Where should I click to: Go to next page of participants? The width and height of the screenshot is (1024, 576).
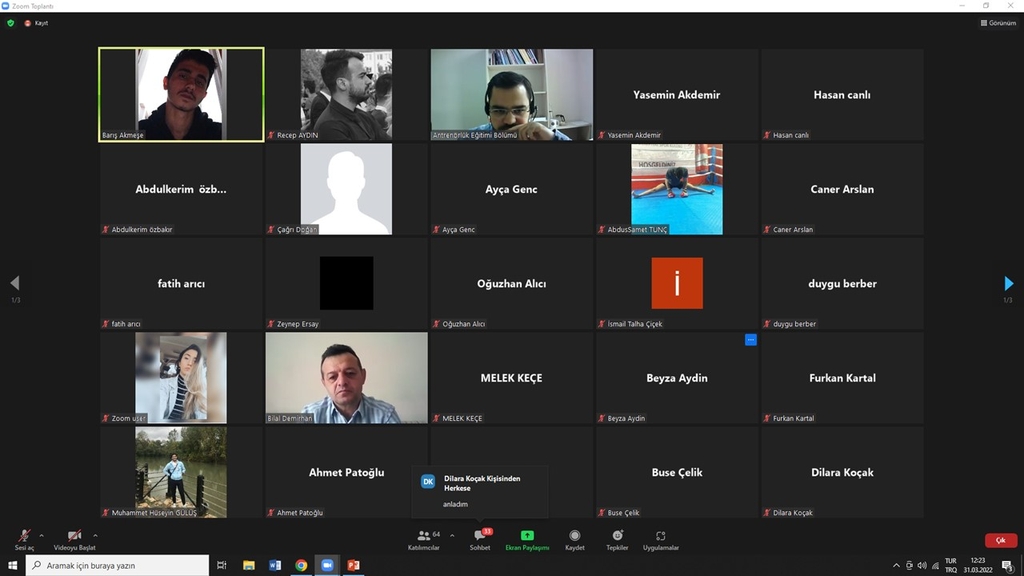tap(1009, 284)
